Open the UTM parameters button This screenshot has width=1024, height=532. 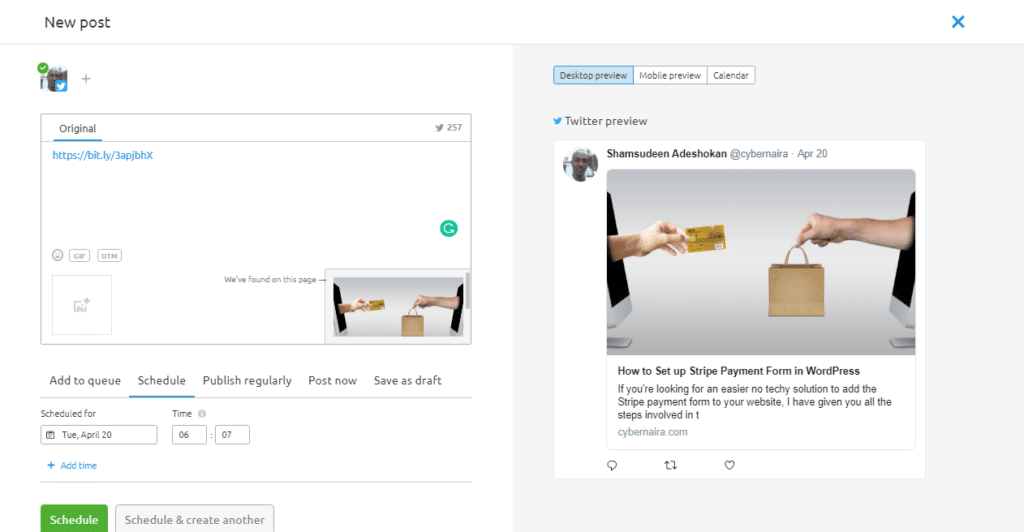pyautogui.click(x=109, y=256)
